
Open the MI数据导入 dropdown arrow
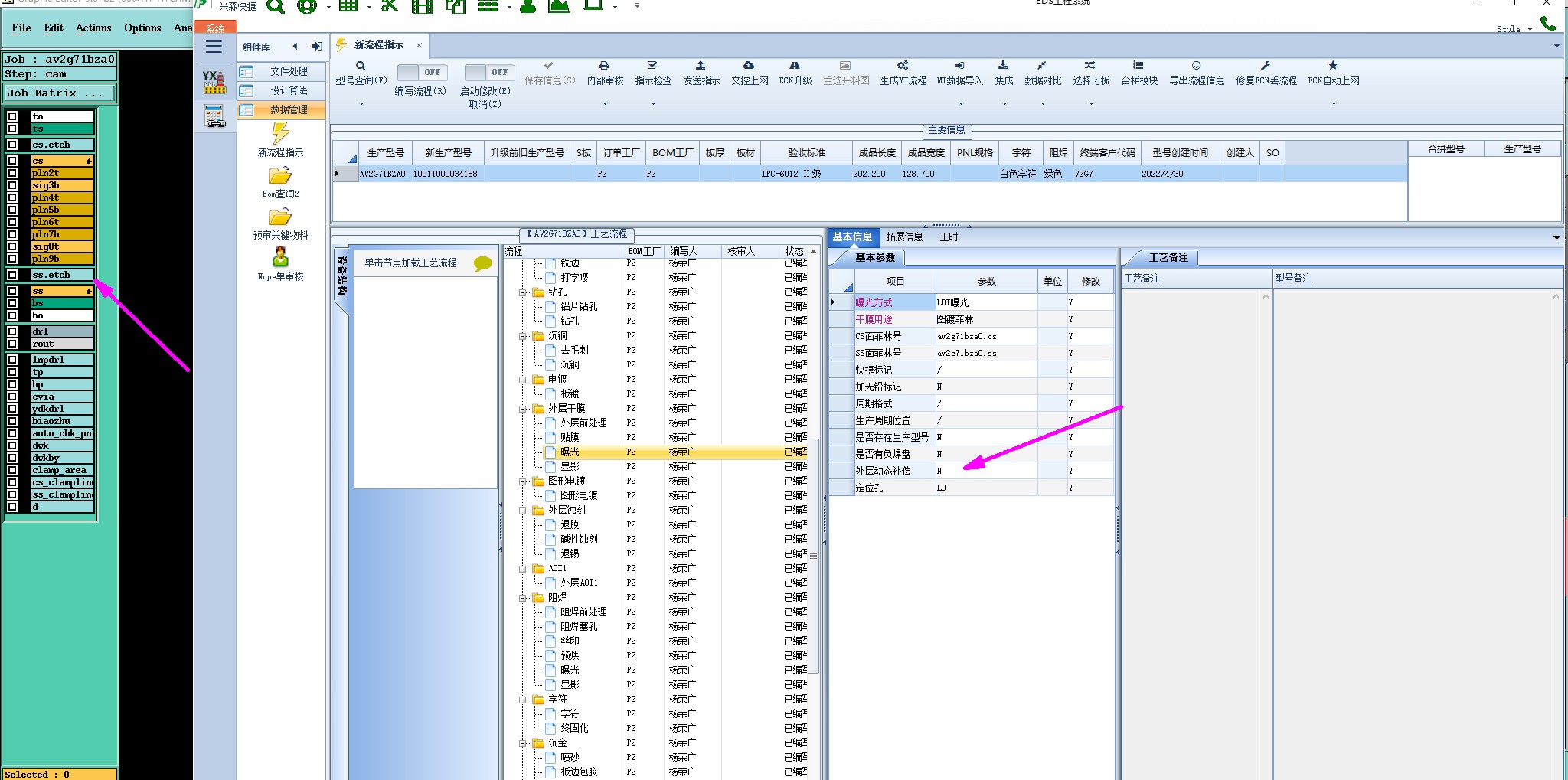(959, 103)
